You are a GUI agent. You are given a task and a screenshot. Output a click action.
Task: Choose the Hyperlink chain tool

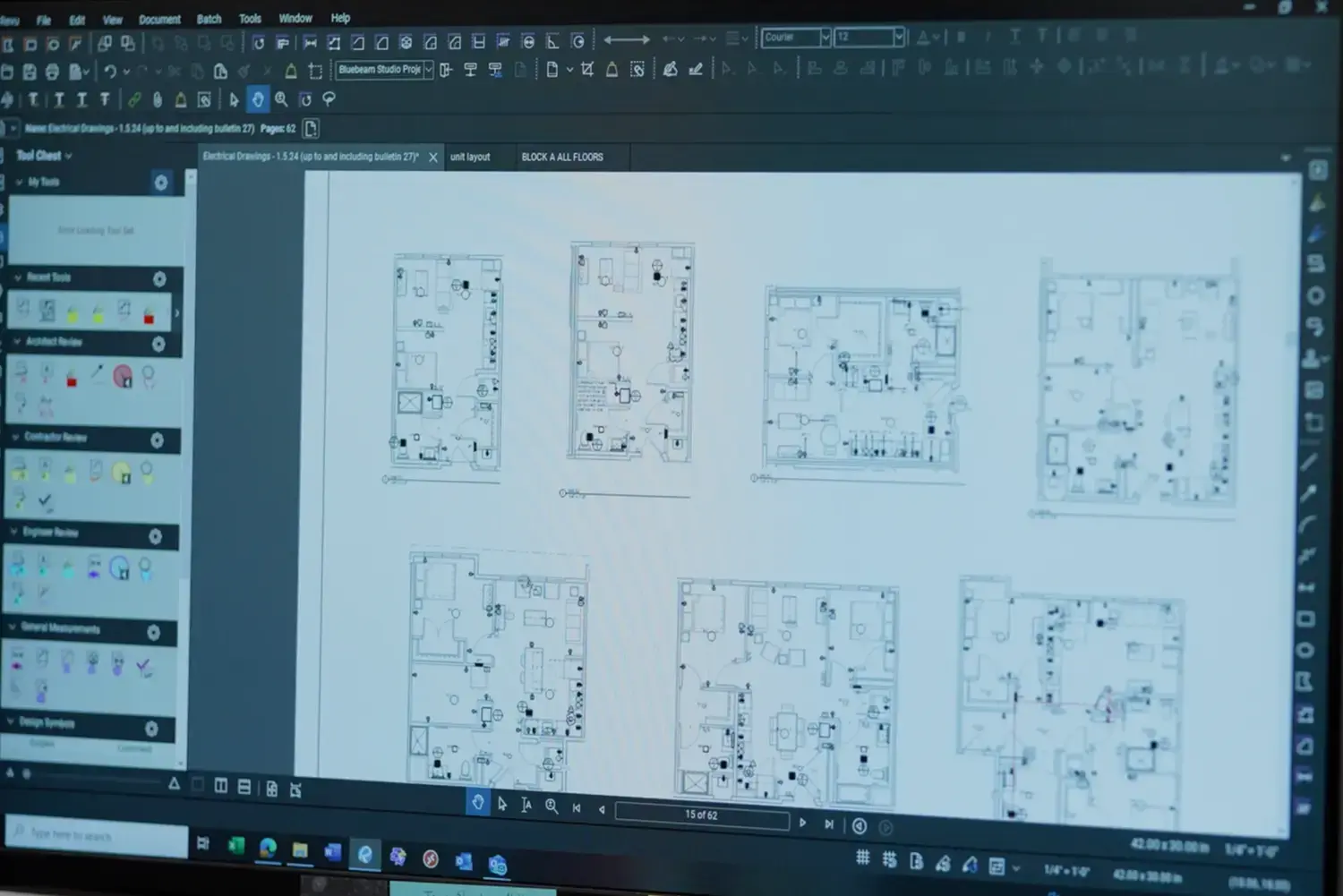click(x=134, y=99)
